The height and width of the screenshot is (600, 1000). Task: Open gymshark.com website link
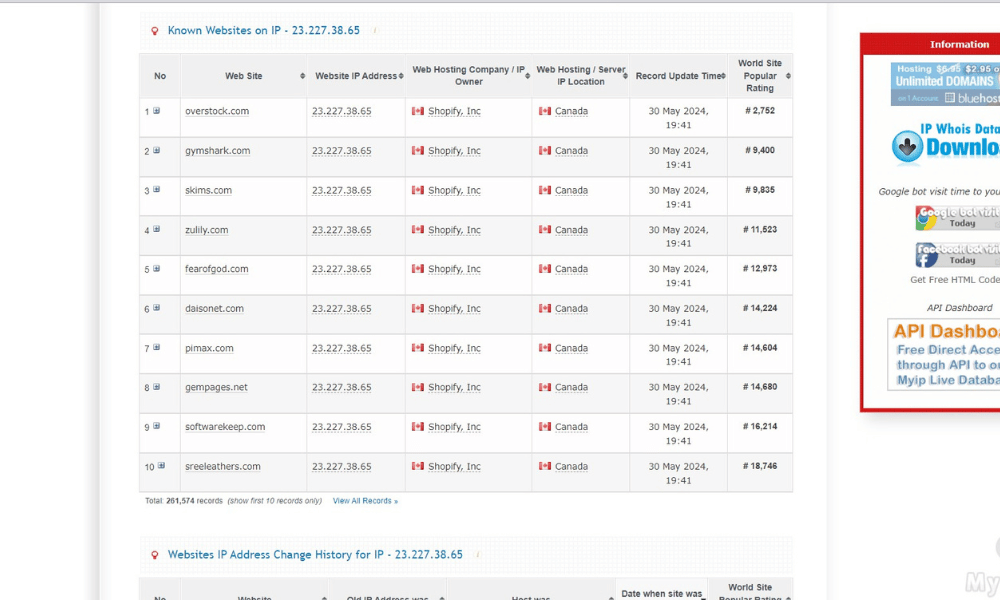click(217, 150)
